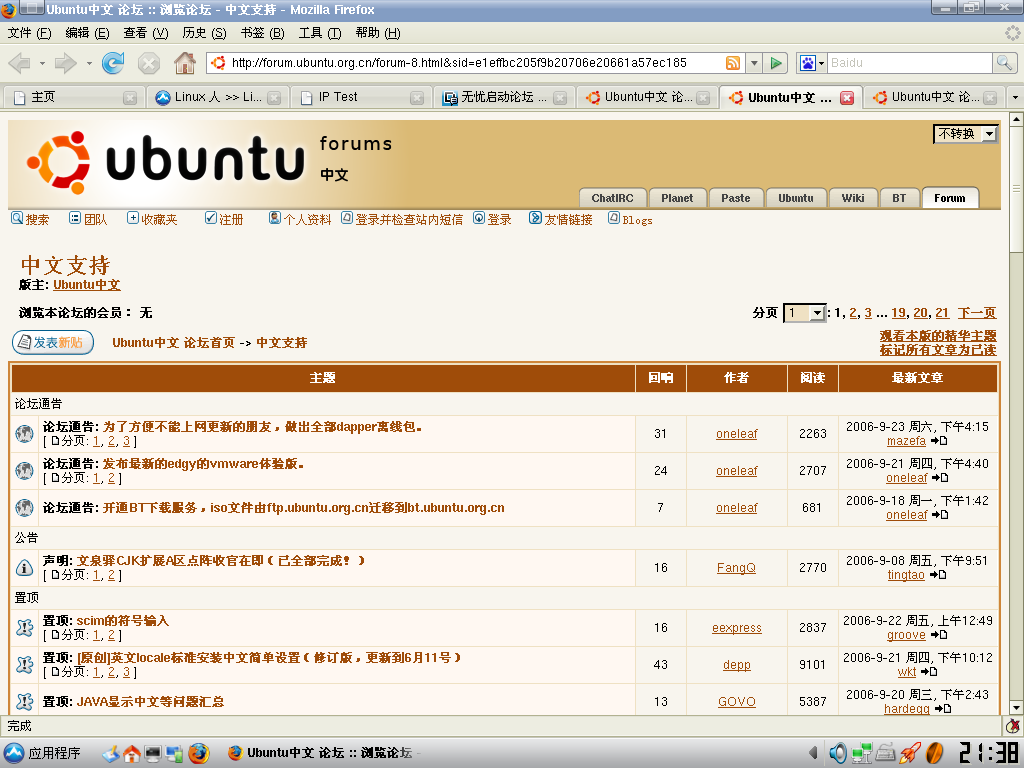Open the 编辑 (E) menu
Image resolution: width=1024 pixels, height=768 pixels.
[x=88, y=33]
